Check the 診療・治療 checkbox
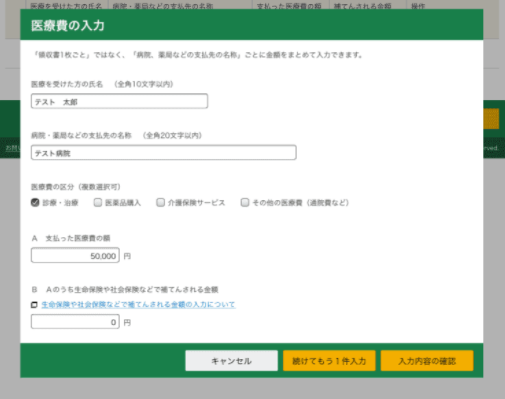505x399 pixels. point(35,202)
